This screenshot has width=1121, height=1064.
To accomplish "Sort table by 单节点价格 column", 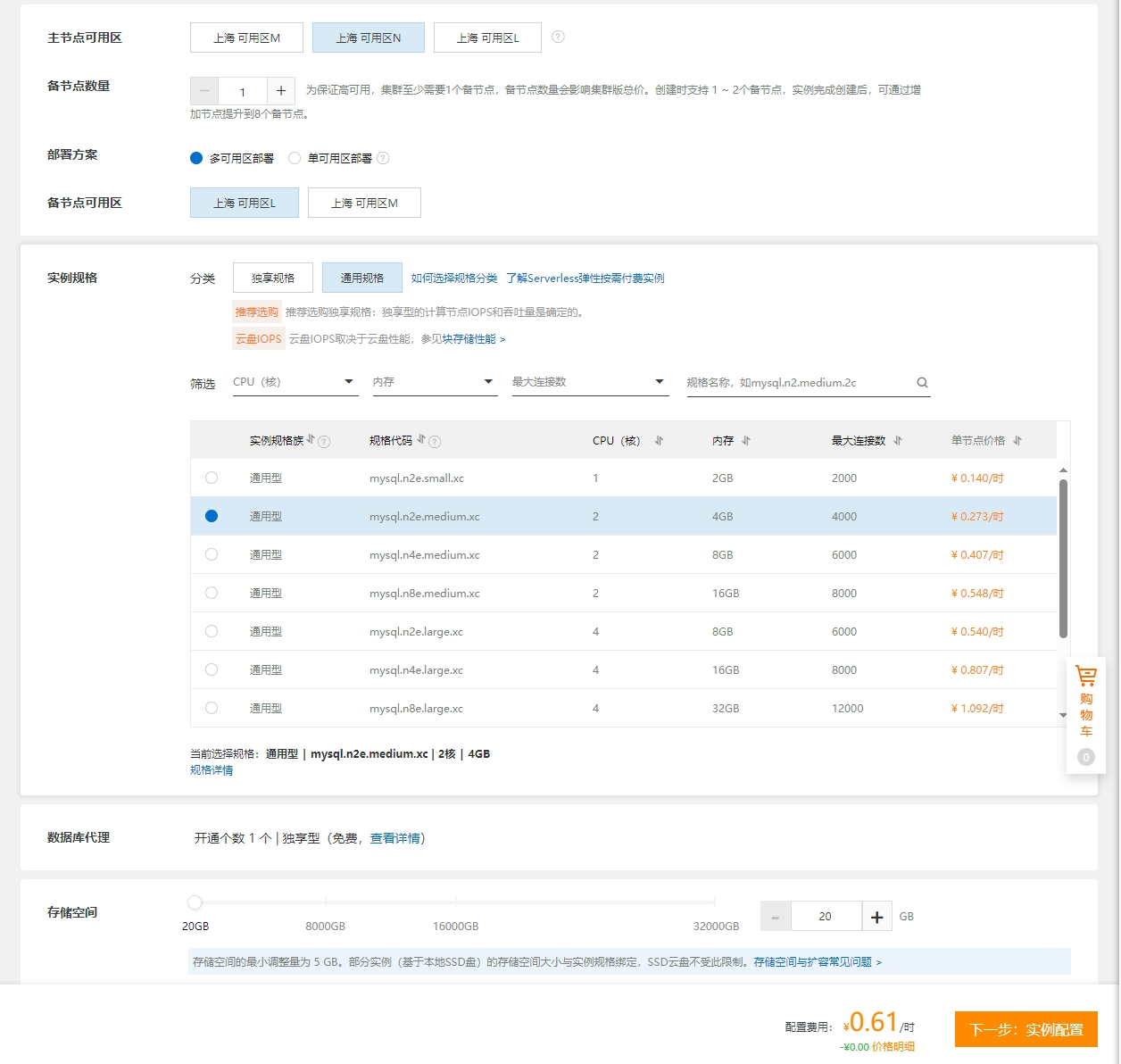I will coord(1017,440).
